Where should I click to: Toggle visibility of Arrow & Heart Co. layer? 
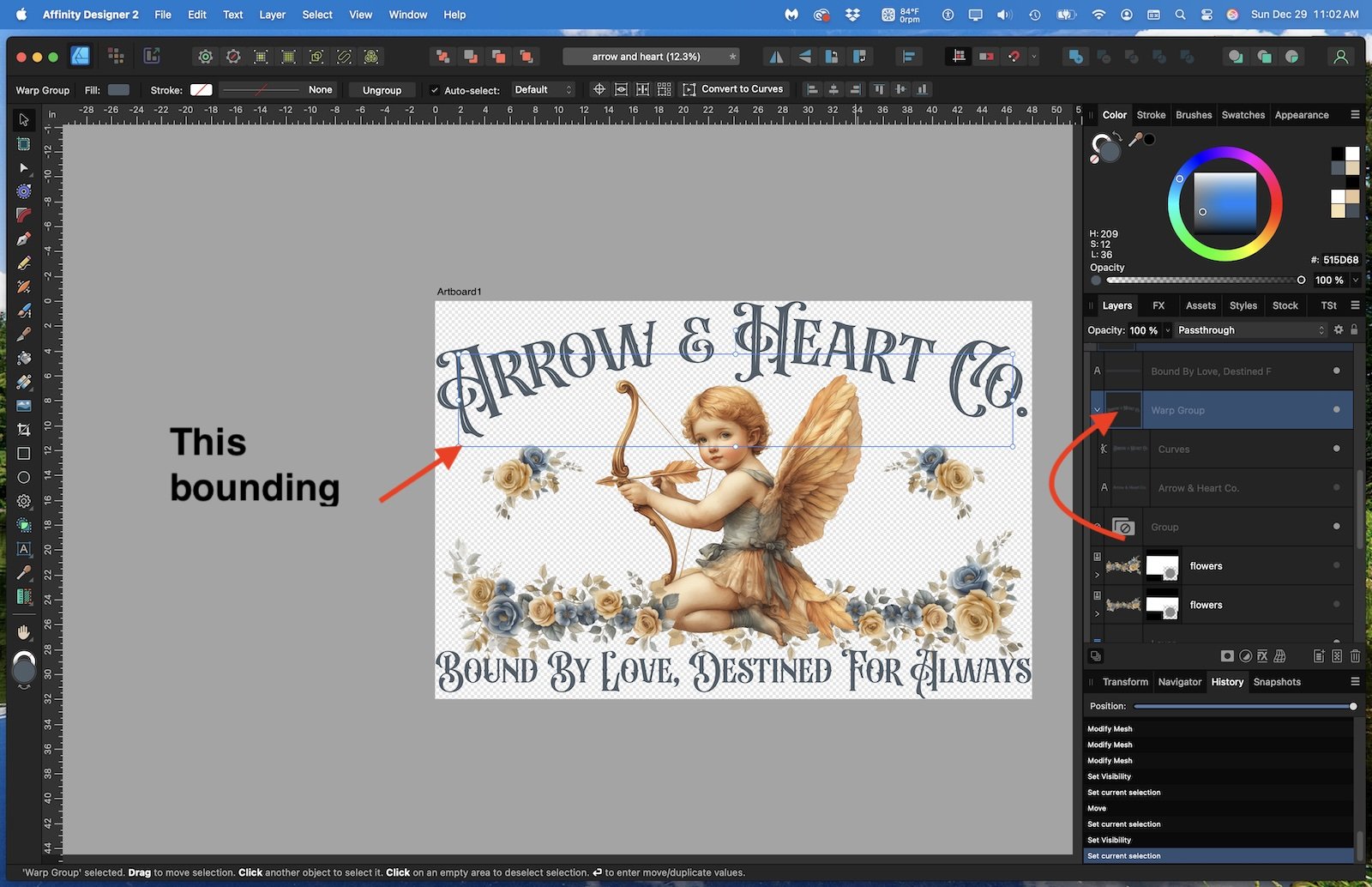pos(1336,487)
